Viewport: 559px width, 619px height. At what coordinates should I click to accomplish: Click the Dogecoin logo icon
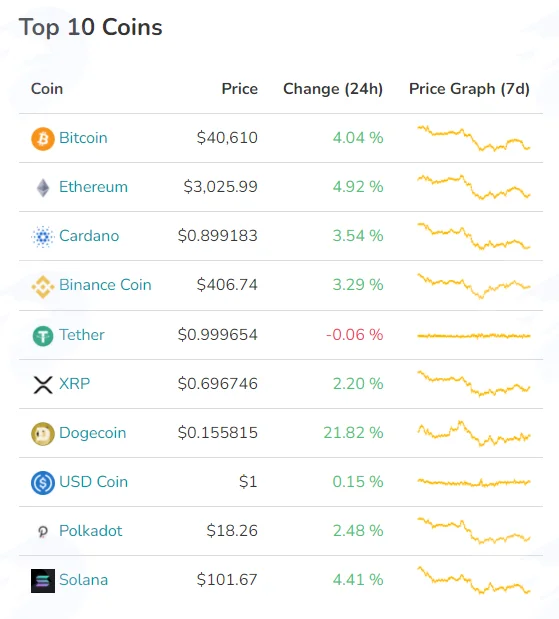(43, 434)
